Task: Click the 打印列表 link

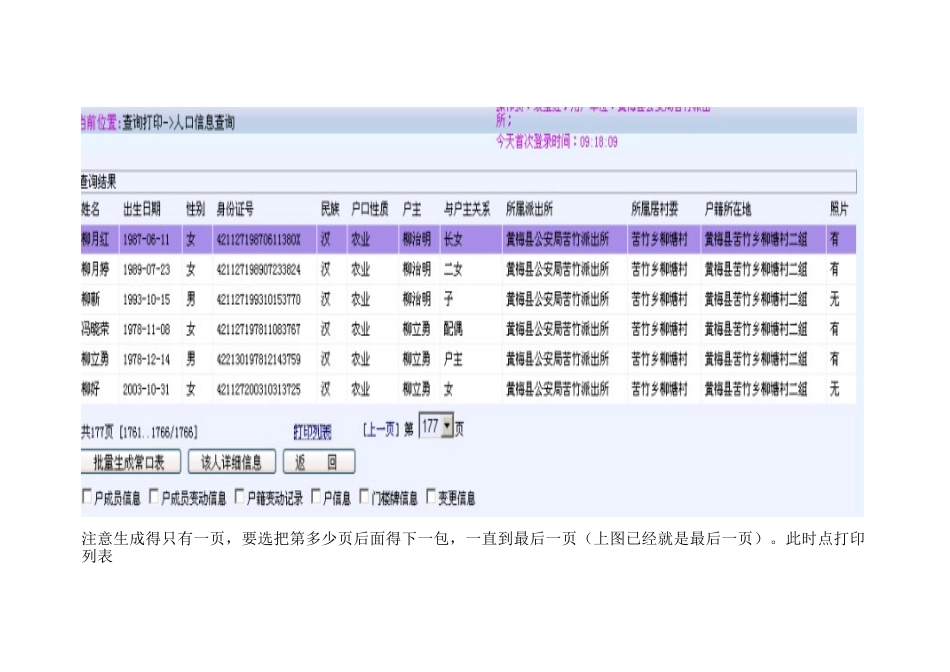Action: point(313,432)
